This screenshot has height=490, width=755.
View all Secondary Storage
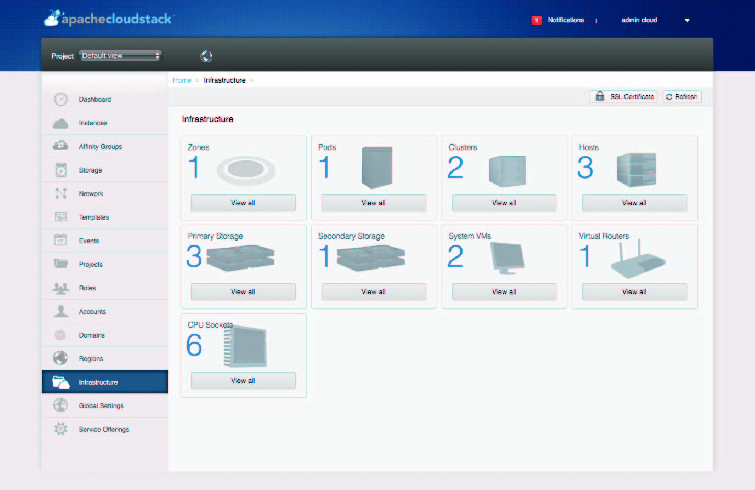tap(374, 292)
